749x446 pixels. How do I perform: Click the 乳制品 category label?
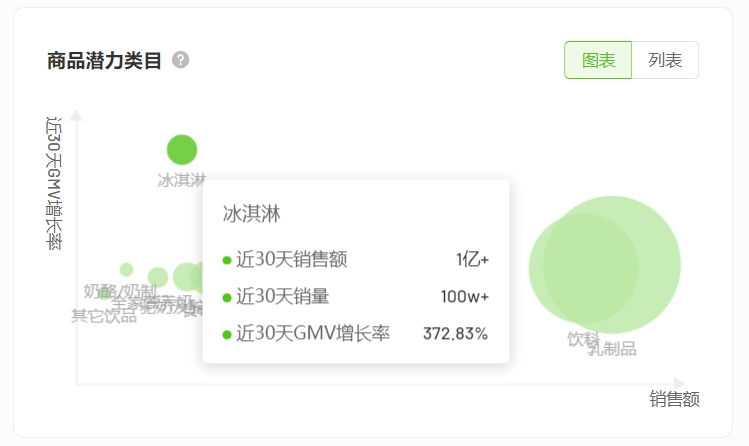(612, 349)
